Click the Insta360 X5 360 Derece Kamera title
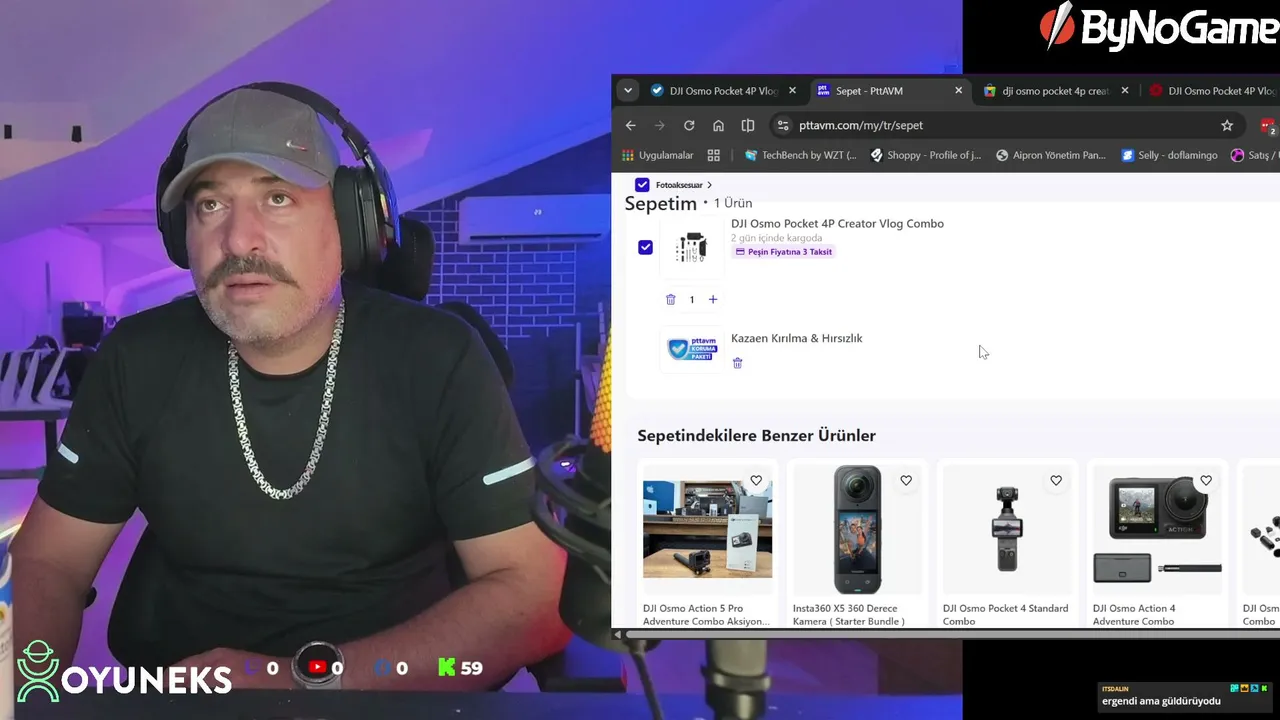 tap(849, 615)
